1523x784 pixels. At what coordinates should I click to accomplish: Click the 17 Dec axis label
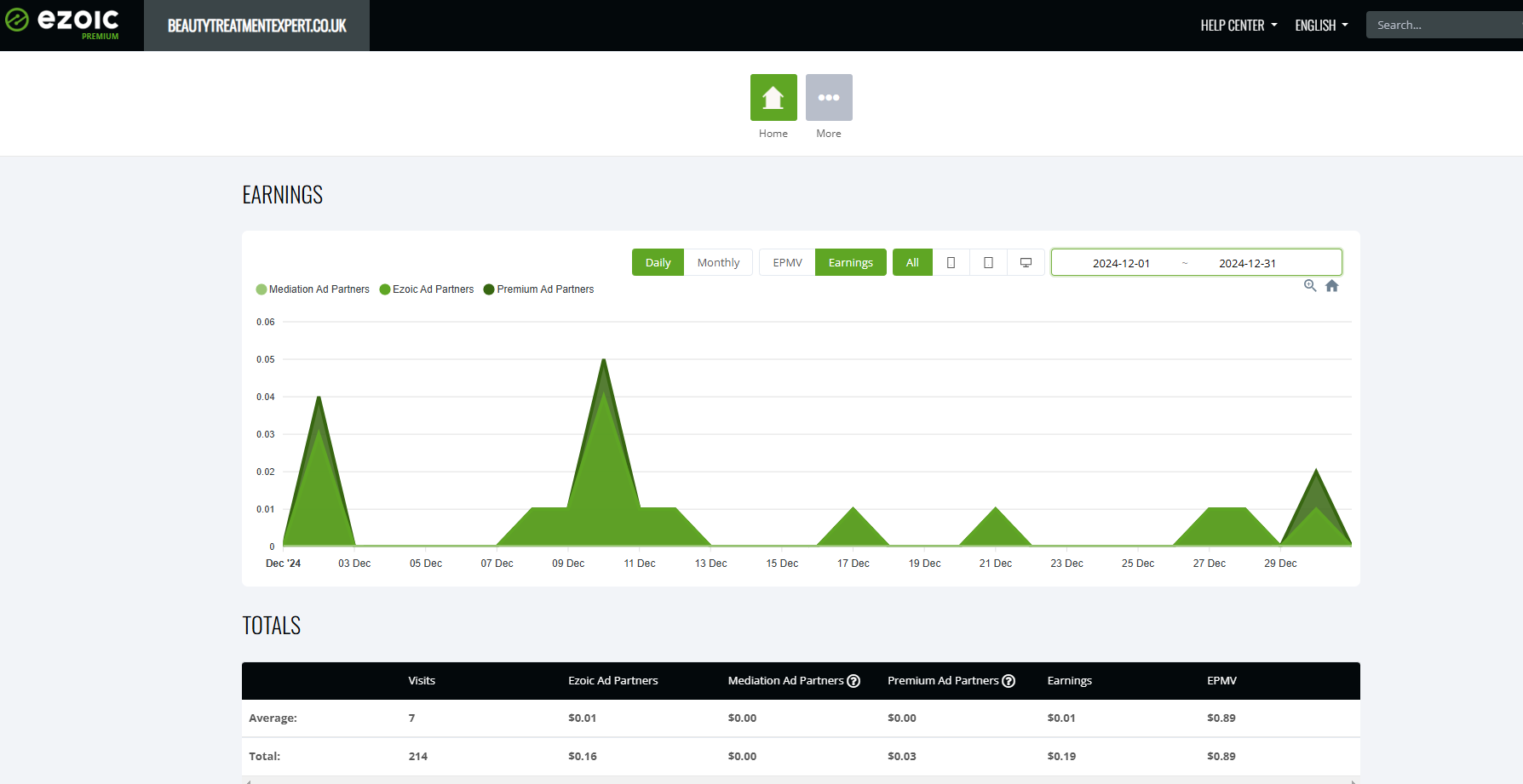[853, 564]
